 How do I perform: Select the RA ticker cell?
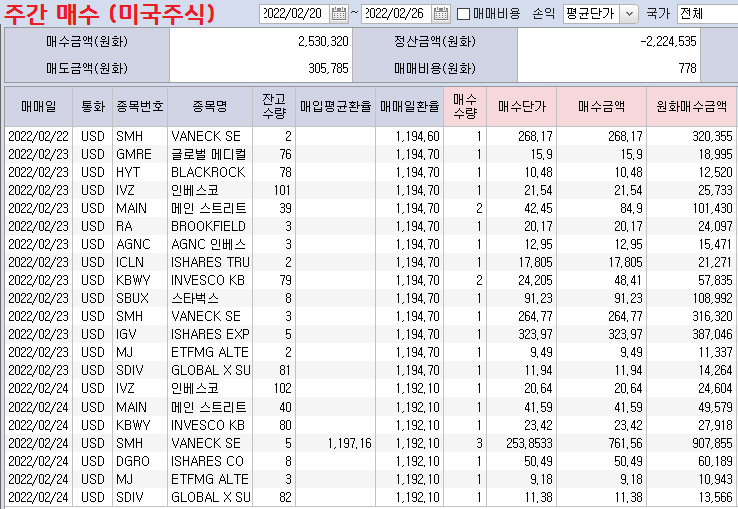(x=140, y=226)
